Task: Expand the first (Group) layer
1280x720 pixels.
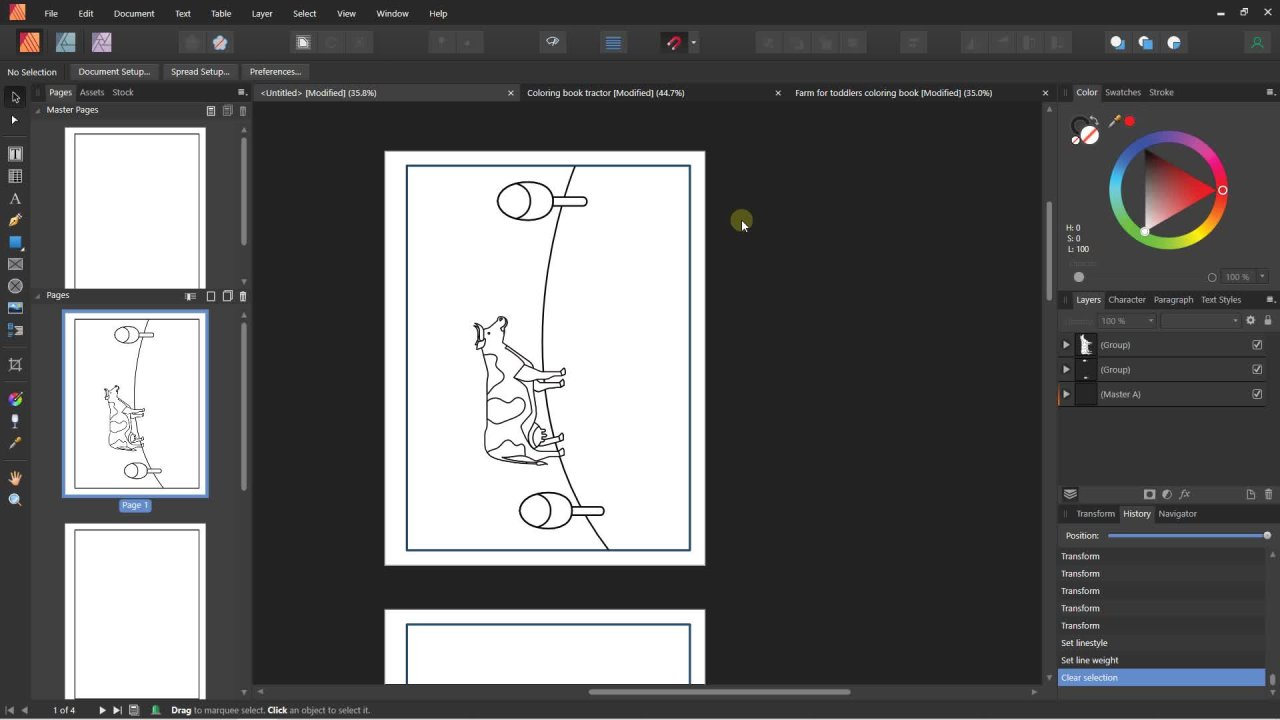Action: 1066,345
